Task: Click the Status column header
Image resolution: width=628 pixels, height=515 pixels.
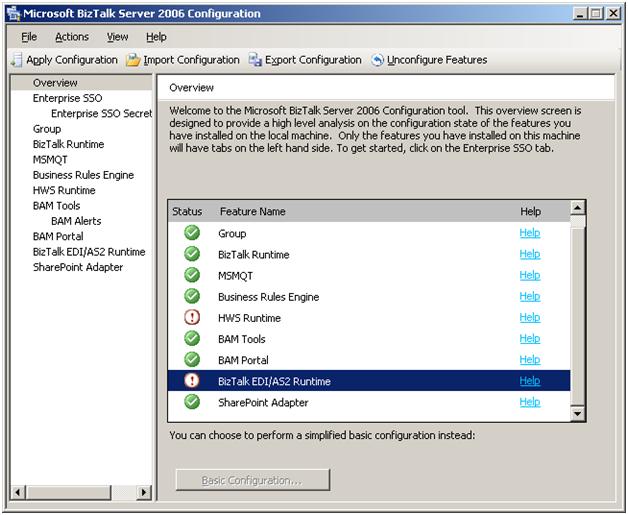Action: click(x=187, y=211)
